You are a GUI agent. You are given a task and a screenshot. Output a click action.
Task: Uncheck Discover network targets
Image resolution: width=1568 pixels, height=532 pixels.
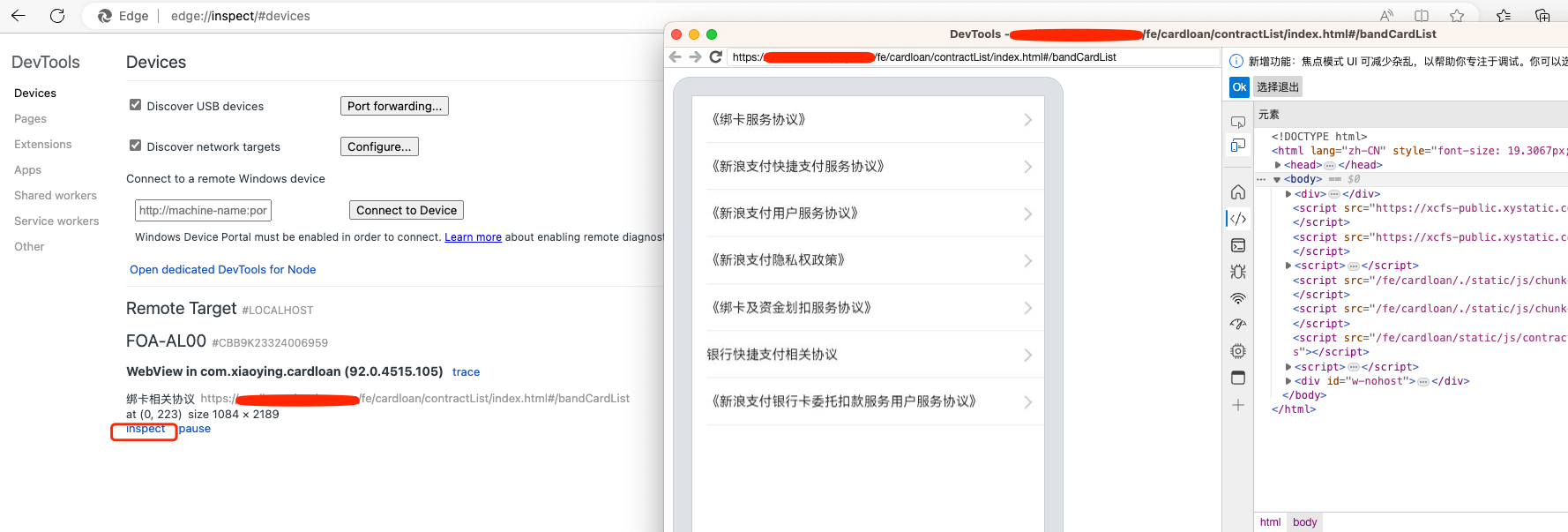pos(136,146)
